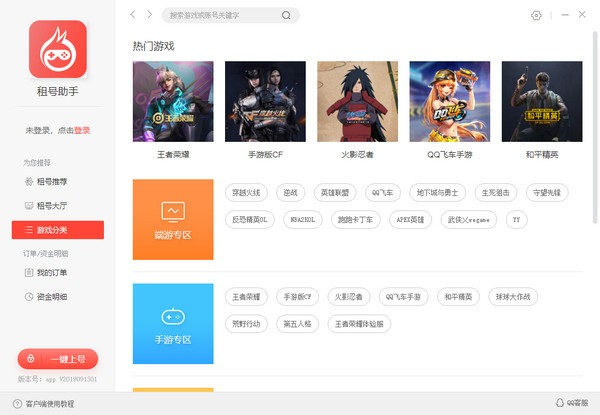Click the vertical scrollbar on the right
The height and width of the screenshot is (415, 600).
pos(595,127)
